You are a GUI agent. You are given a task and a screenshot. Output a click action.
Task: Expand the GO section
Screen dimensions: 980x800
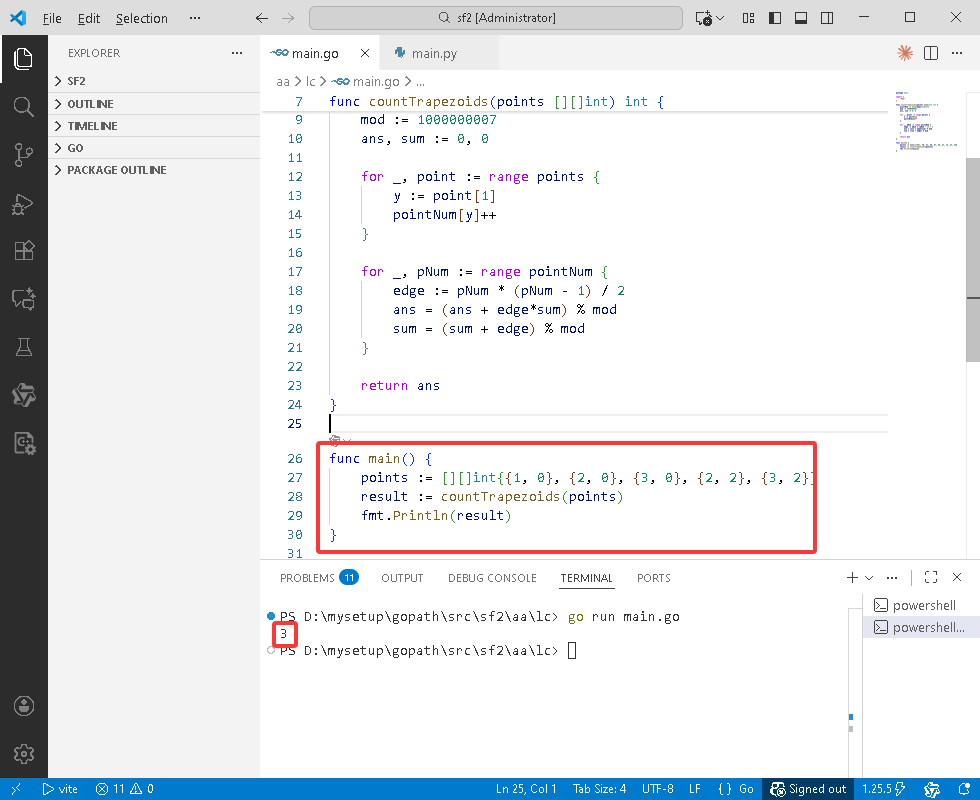pyautogui.click(x=154, y=148)
